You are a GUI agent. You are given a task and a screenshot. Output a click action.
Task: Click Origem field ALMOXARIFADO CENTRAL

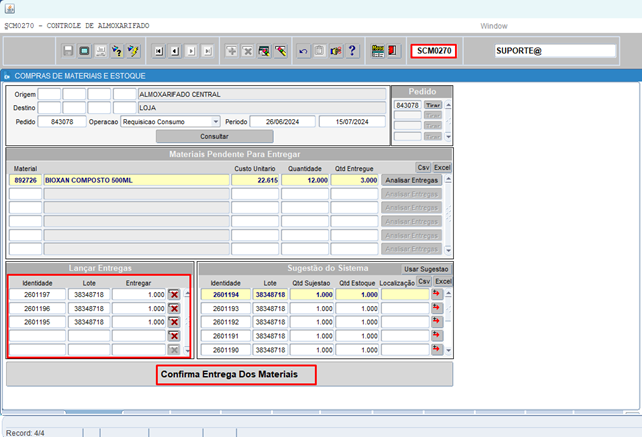(262, 94)
